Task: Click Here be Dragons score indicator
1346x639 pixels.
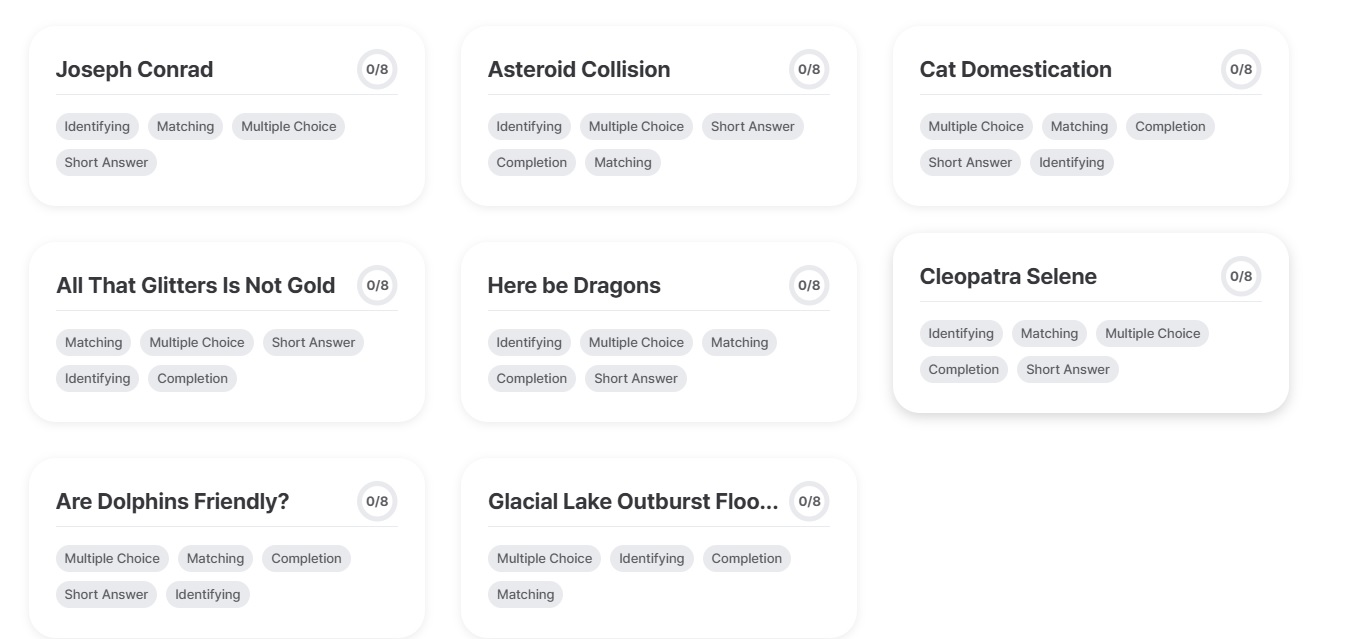Action: pyautogui.click(x=809, y=285)
